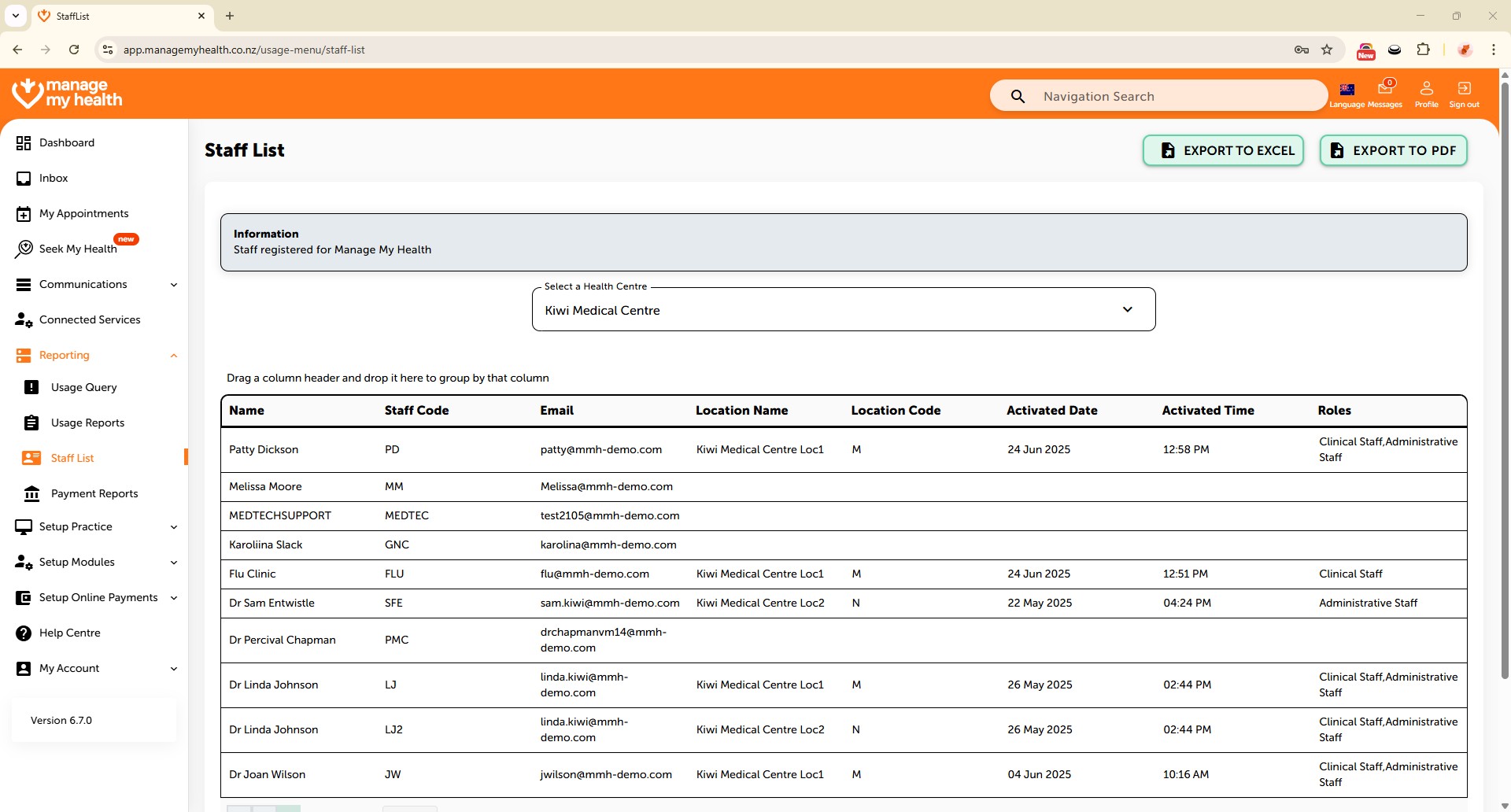Bookmark this page with star icon
1511x812 pixels.
(x=1327, y=50)
